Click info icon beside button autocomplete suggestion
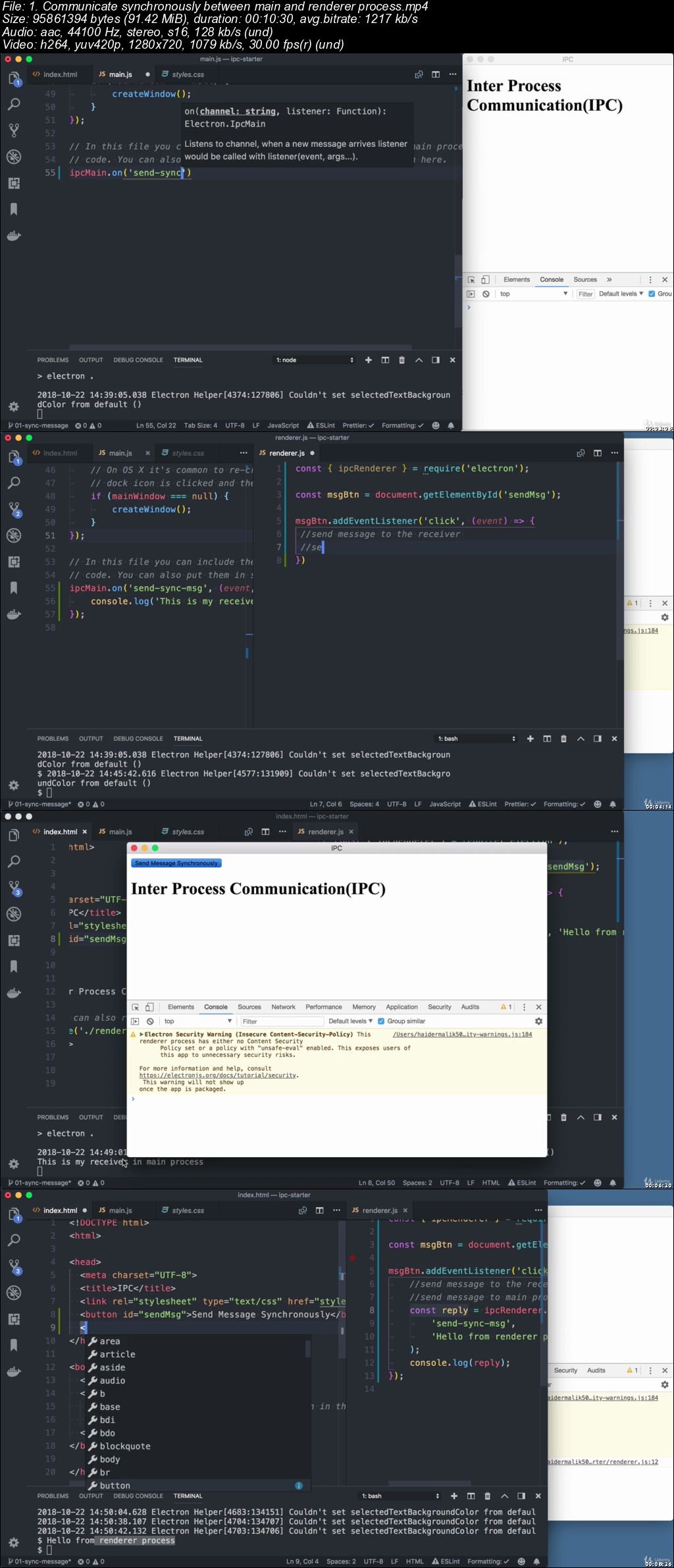 click(299, 1486)
